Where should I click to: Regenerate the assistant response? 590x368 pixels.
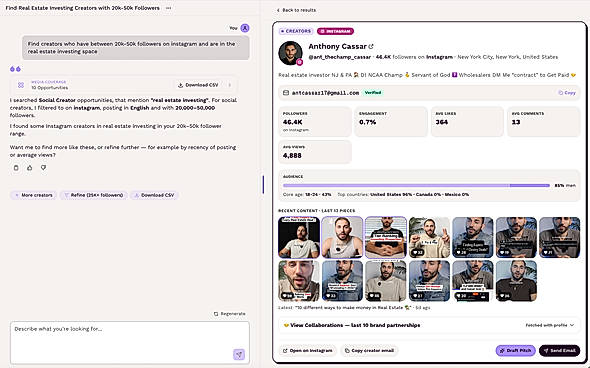(229, 314)
